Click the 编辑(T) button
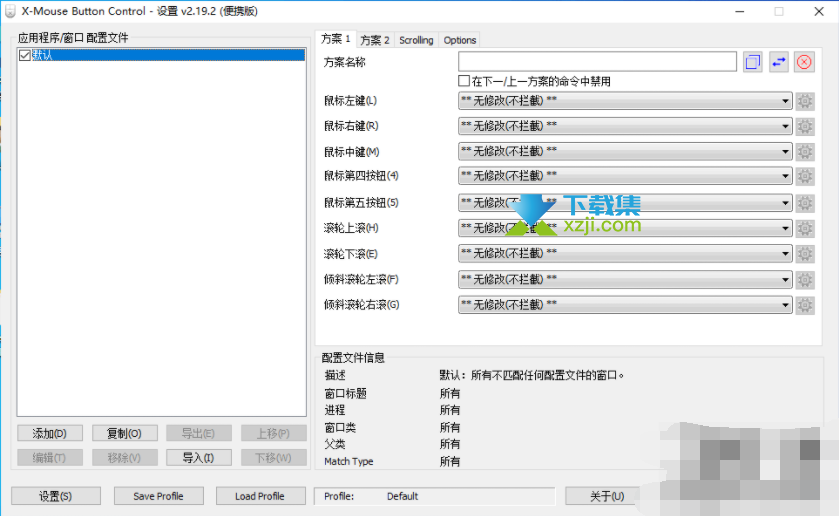This screenshot has height=516, width=839. pos(50,458)
